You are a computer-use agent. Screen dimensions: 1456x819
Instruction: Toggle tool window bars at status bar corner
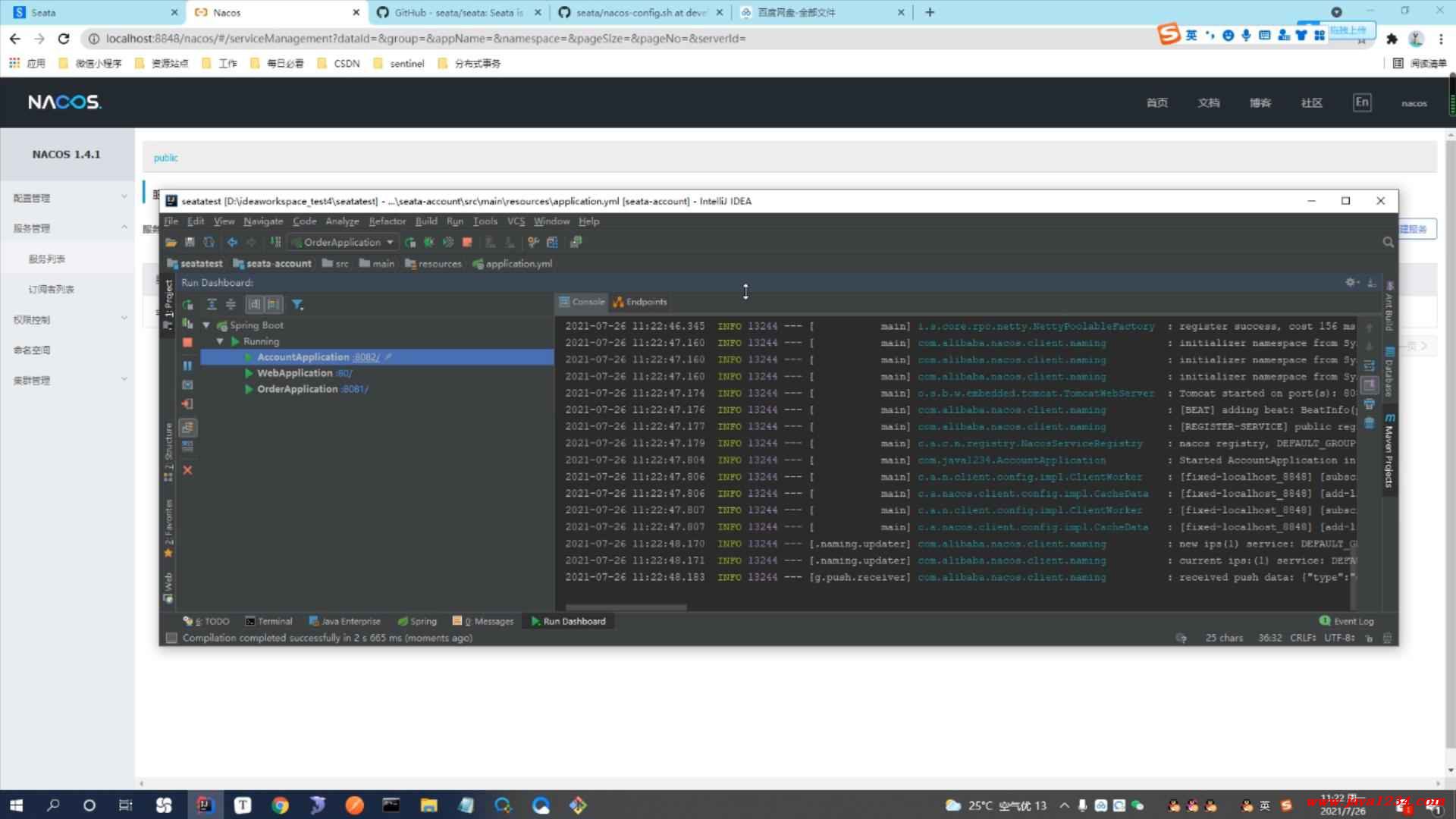171,639
